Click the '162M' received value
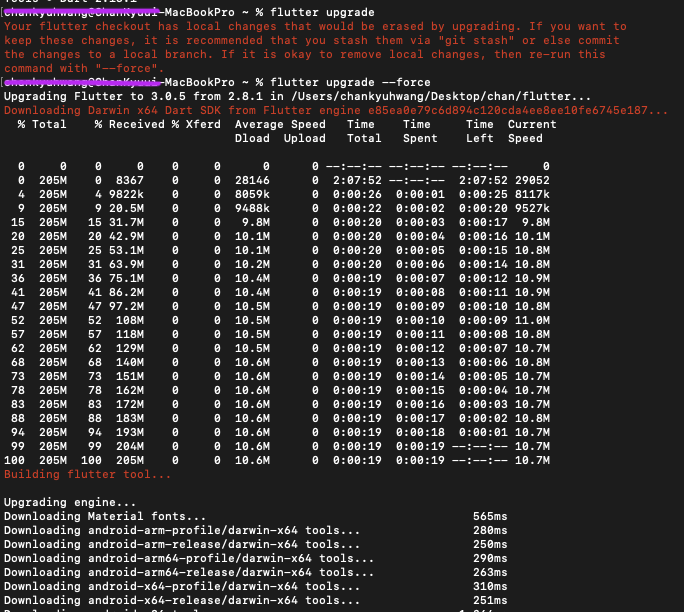The width and height of the screenshot is (684, 612). (130, 390)
